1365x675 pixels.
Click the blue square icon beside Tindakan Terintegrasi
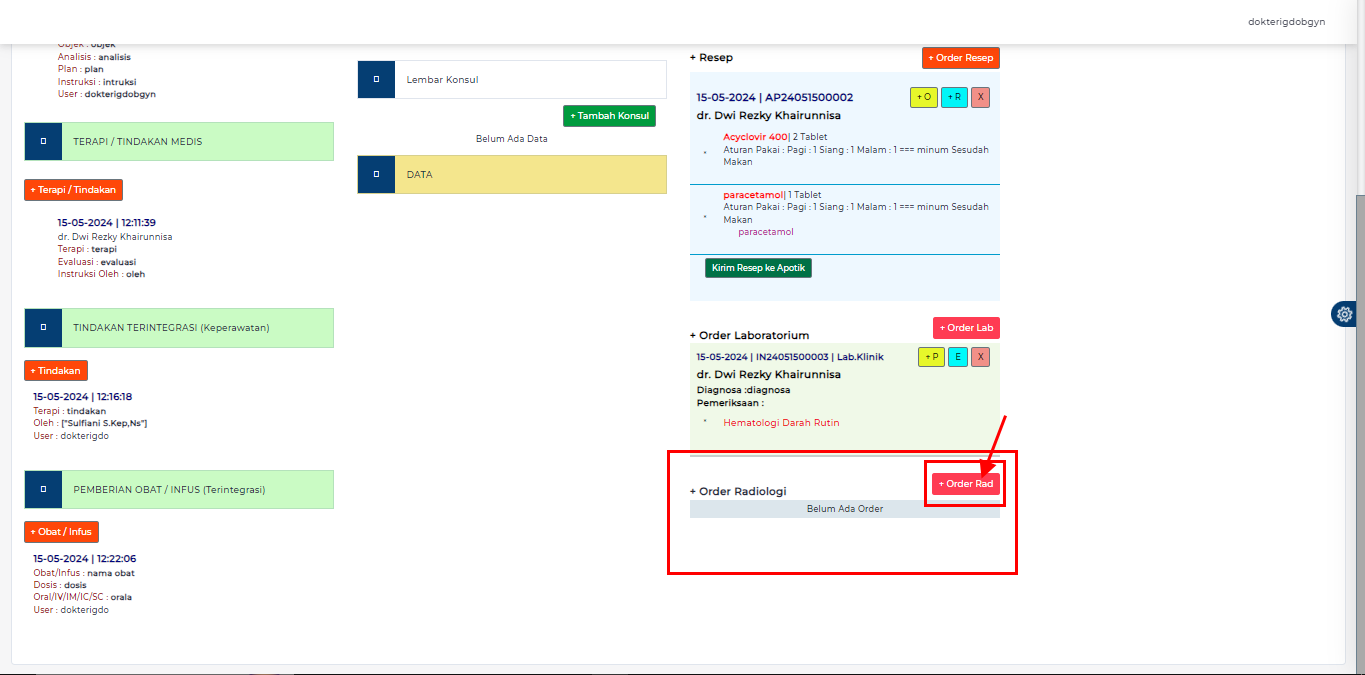[43, 328]
